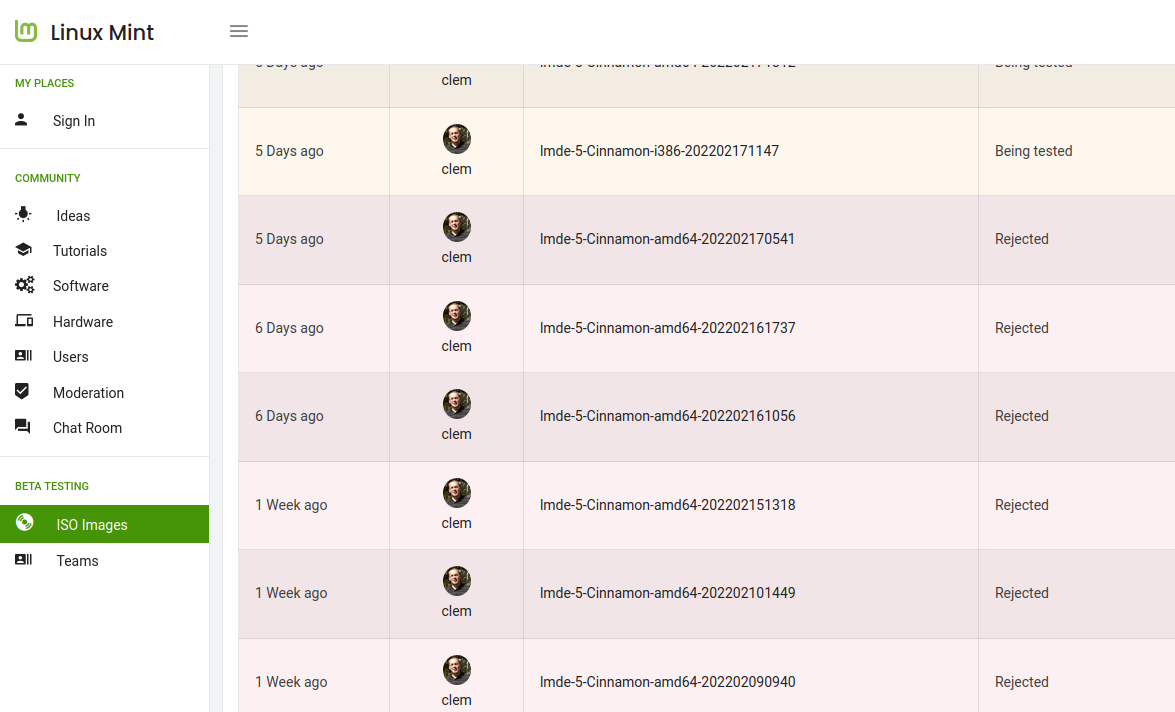Click the Hardware devices icon
This screenshot has height=712, width=1175.
point(24,321)
